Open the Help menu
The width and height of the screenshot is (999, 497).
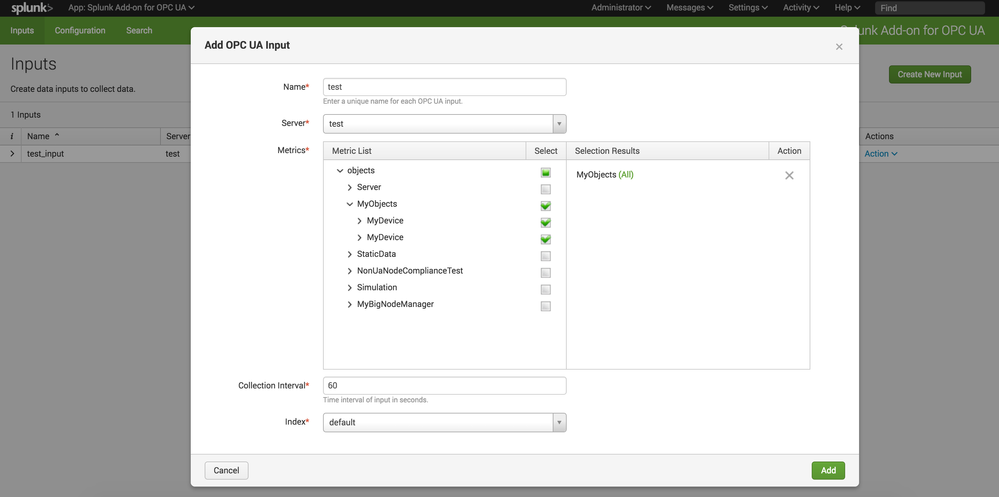click(x=847, y=8)
